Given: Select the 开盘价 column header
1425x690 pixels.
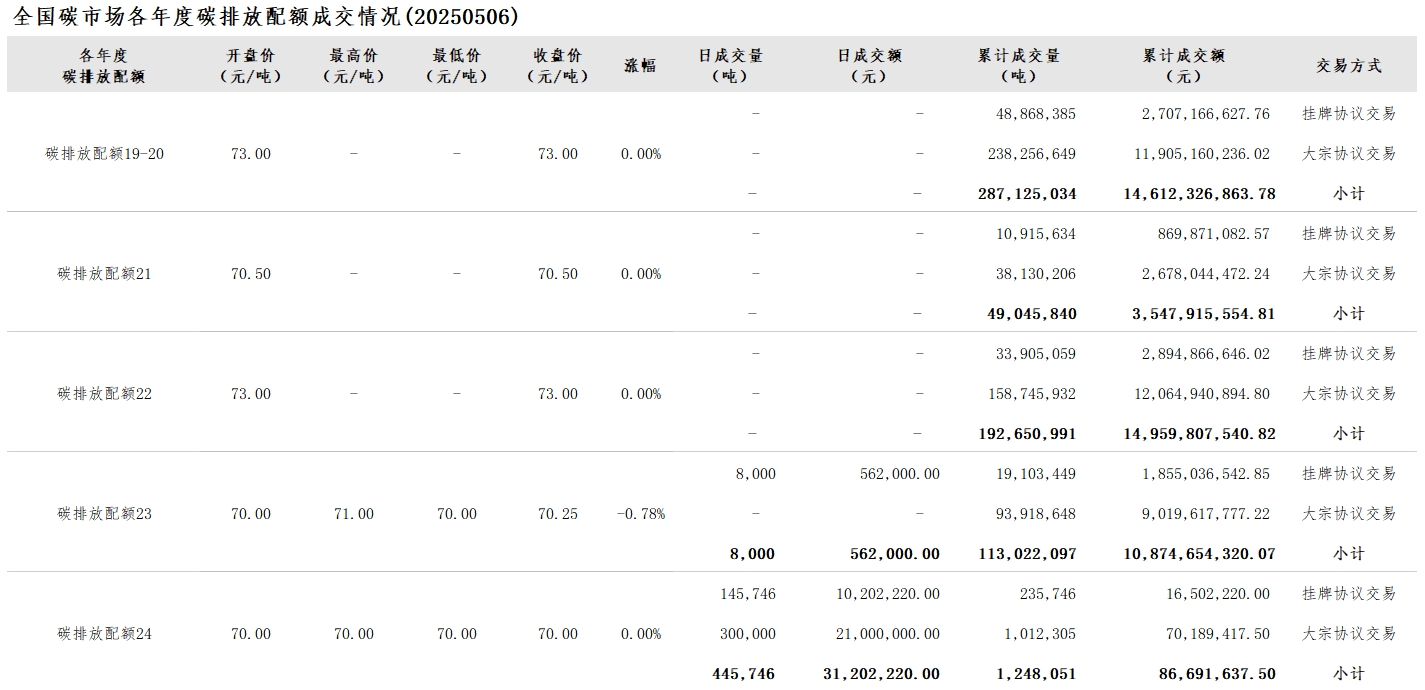Looking at the screenshot, I should 251,65.
